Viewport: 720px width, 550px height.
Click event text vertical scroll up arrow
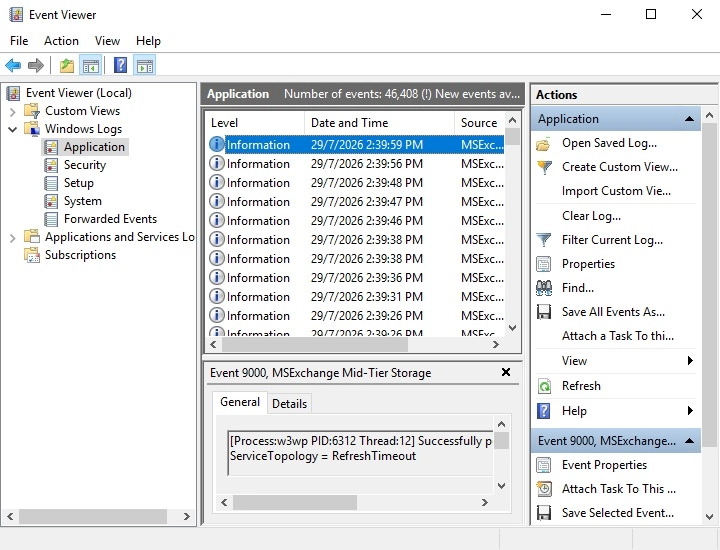[501, 424]
